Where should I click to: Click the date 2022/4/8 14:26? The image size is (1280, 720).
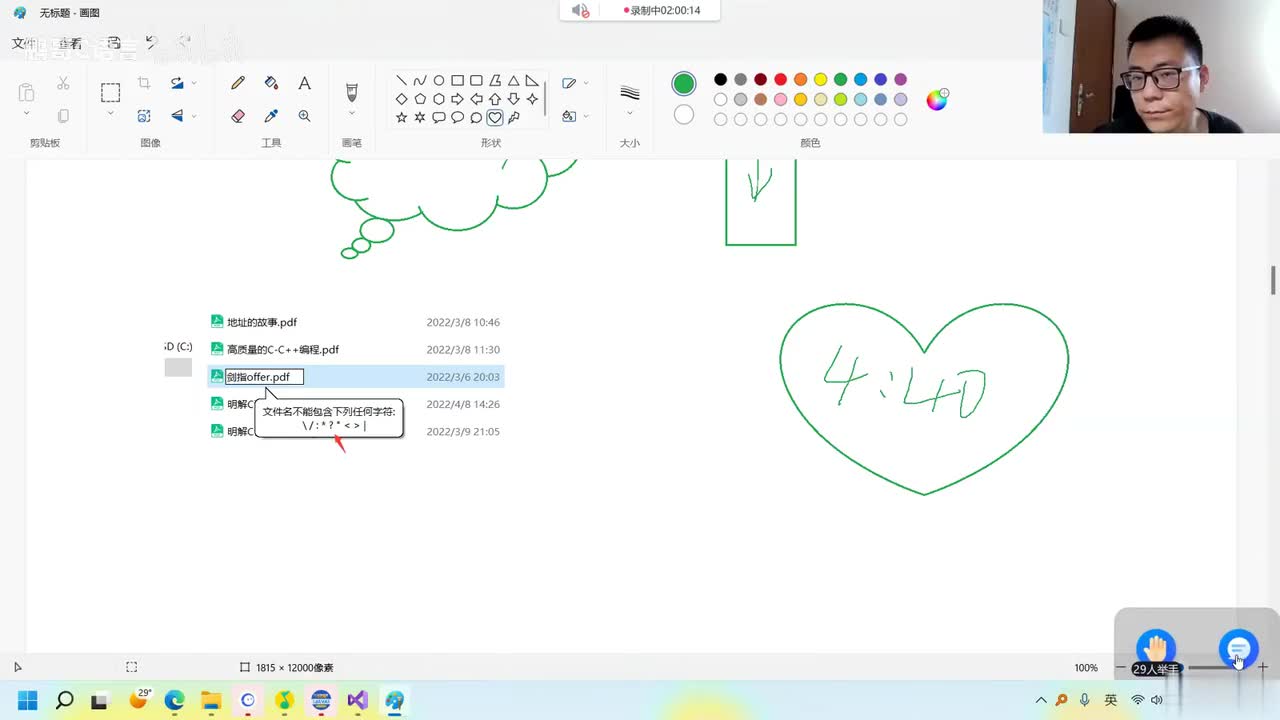[463, 404]
